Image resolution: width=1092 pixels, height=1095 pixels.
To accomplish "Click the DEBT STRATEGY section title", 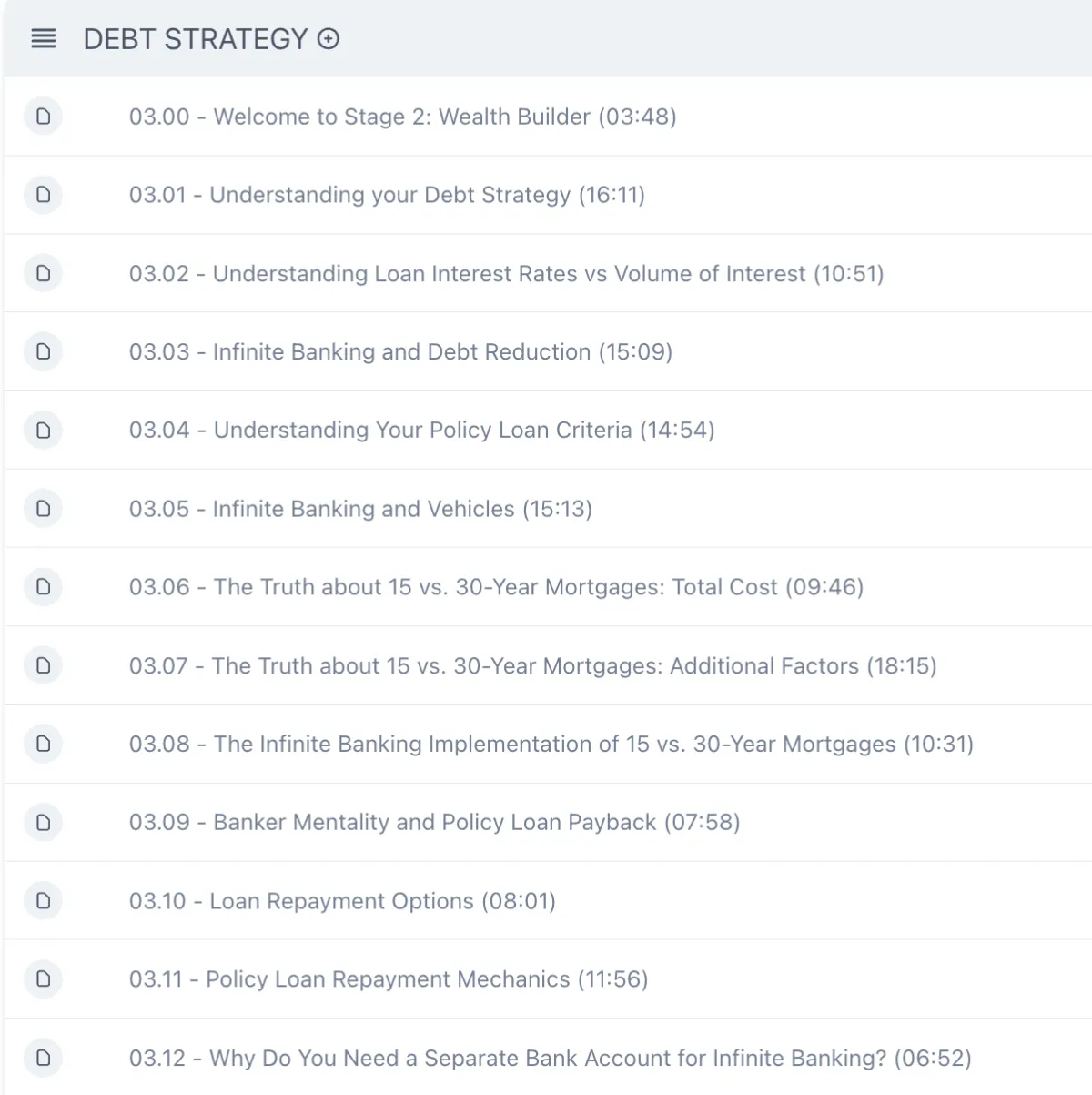I will point(196,39).
